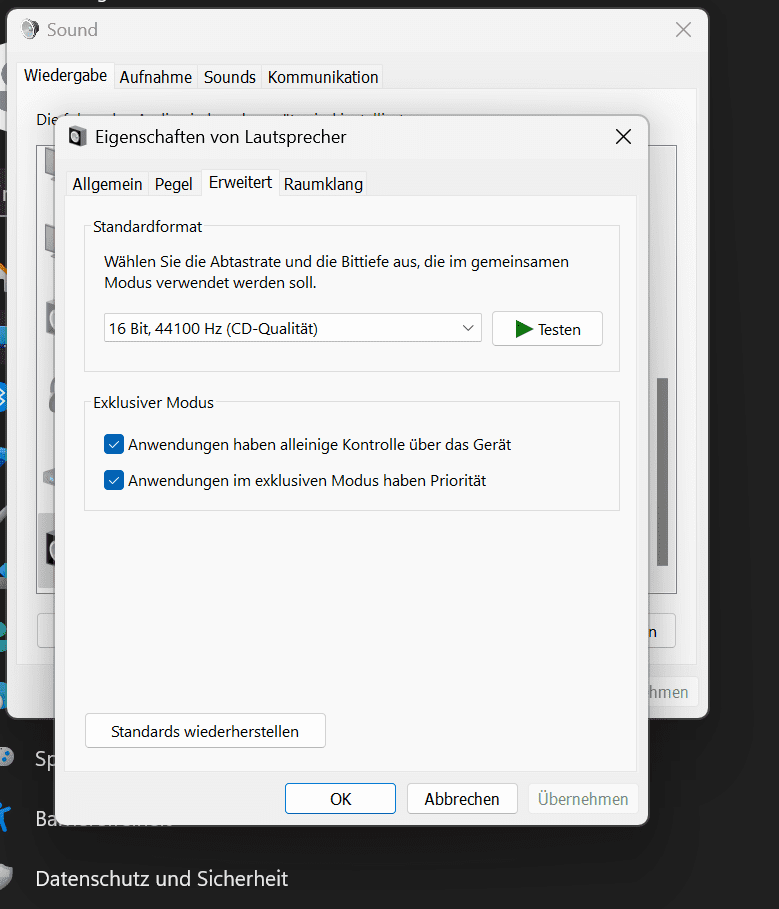Viewport: 779px width, 909px height.
Task: Click the Abbrechen button
Action: click(462, 799)
